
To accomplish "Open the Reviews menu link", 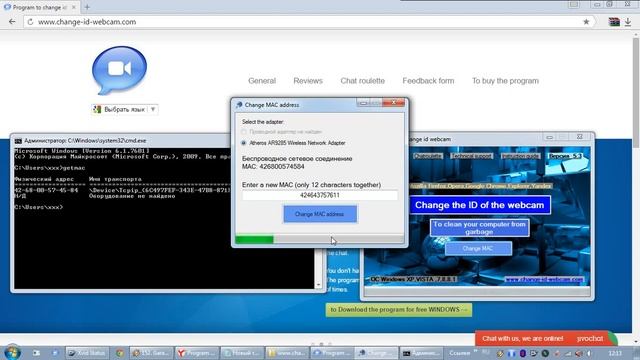I will coord(308,81).
